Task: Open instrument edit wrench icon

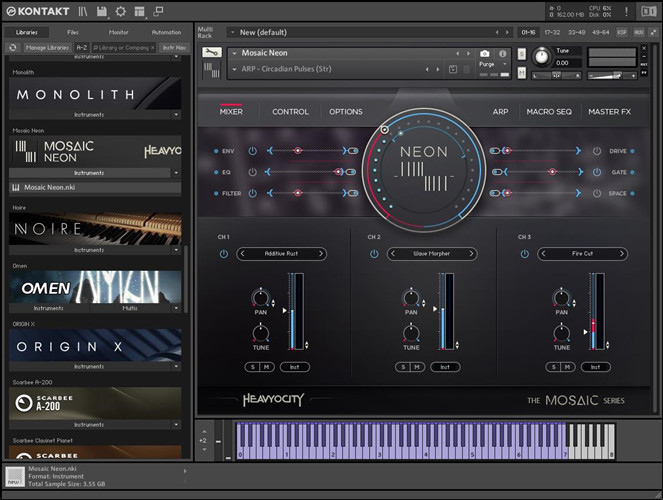Action: pyautogui.click(x=212, y=52)
